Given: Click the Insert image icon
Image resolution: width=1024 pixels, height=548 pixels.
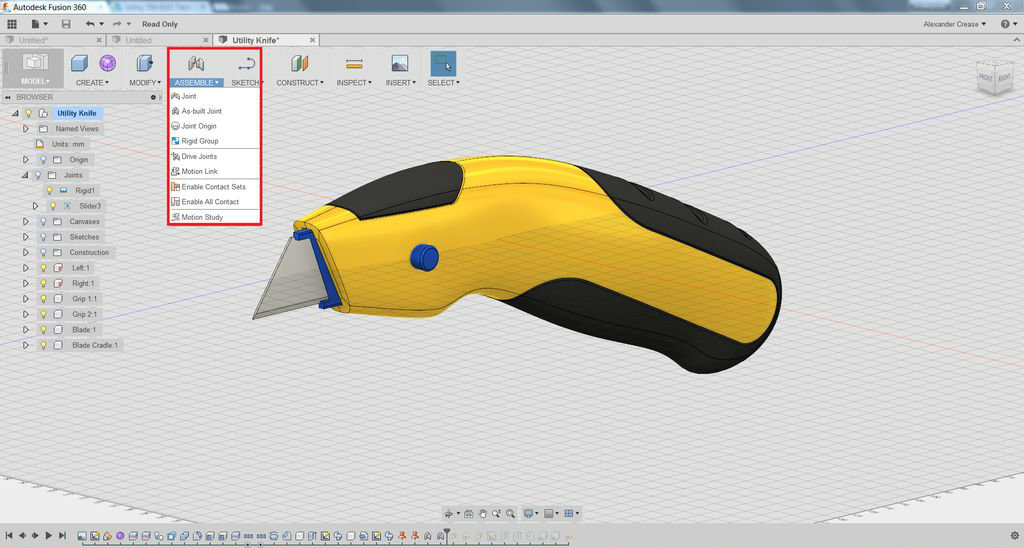Looking at the screenshot, I should tap(400, 63).
